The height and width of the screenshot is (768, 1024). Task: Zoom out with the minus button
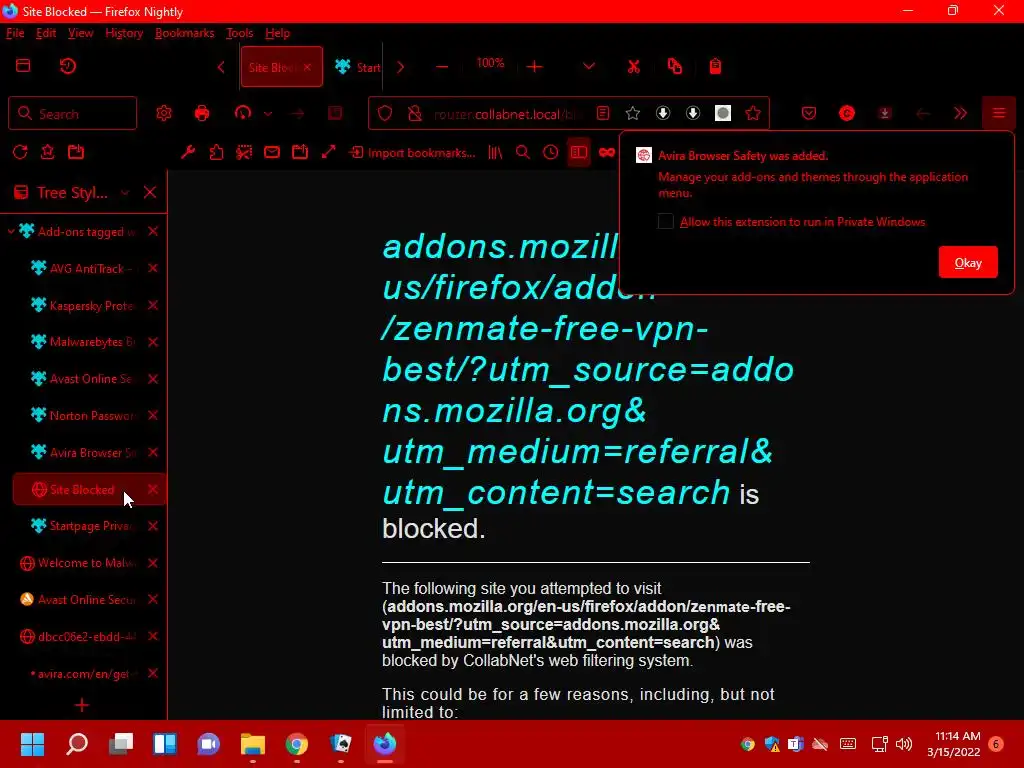[442, 67]
